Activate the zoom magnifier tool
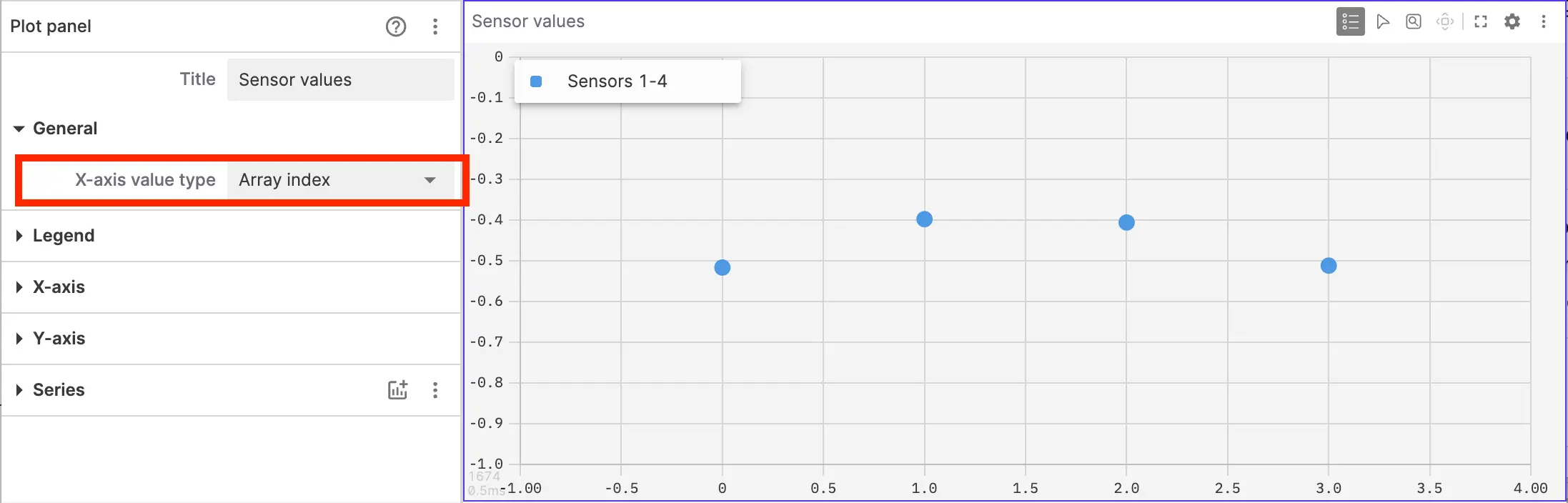This screenshot has width=1568, height=503. (1414, 22)
